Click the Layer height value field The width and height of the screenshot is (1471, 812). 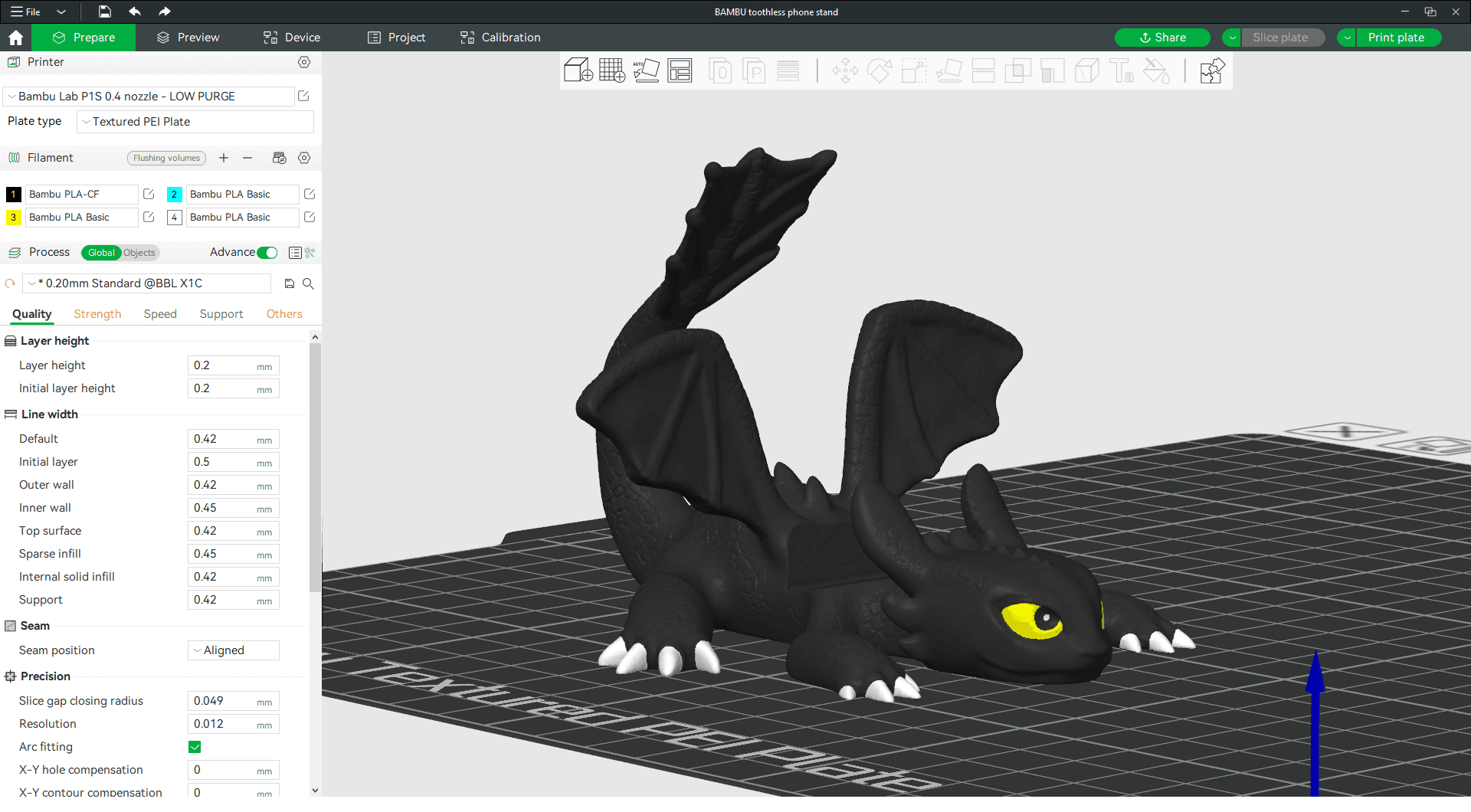[234, 365]
